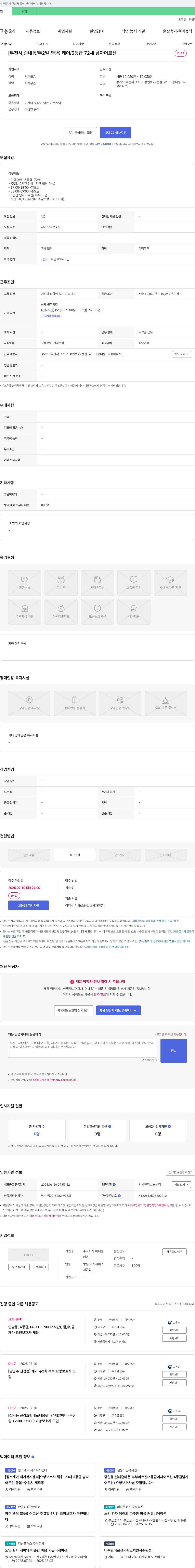Click the 거짓구인광고 신고 button

(x=180, y=1172)
